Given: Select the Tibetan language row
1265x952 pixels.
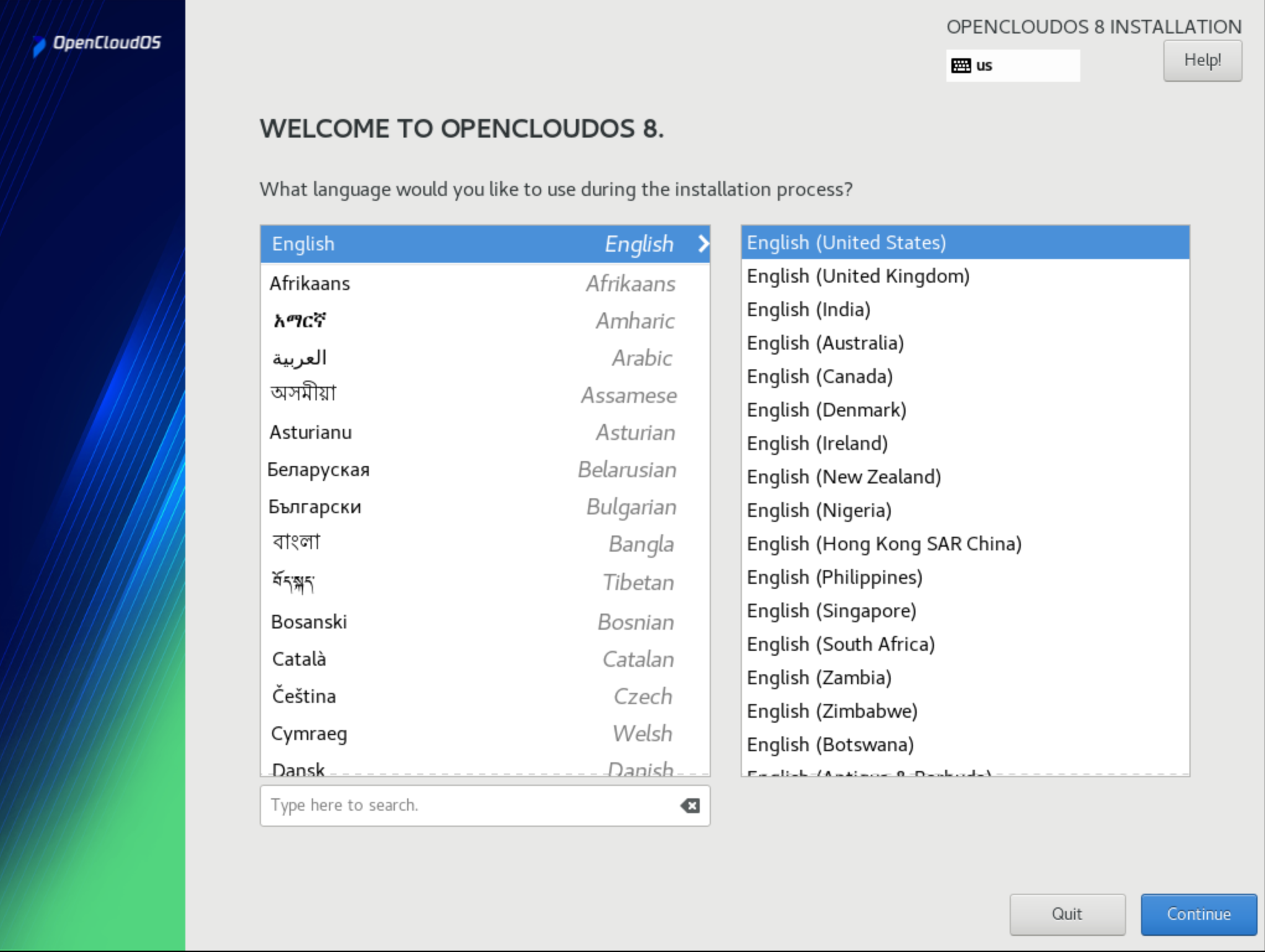Looking at the screenshot, I should (485, 582).
